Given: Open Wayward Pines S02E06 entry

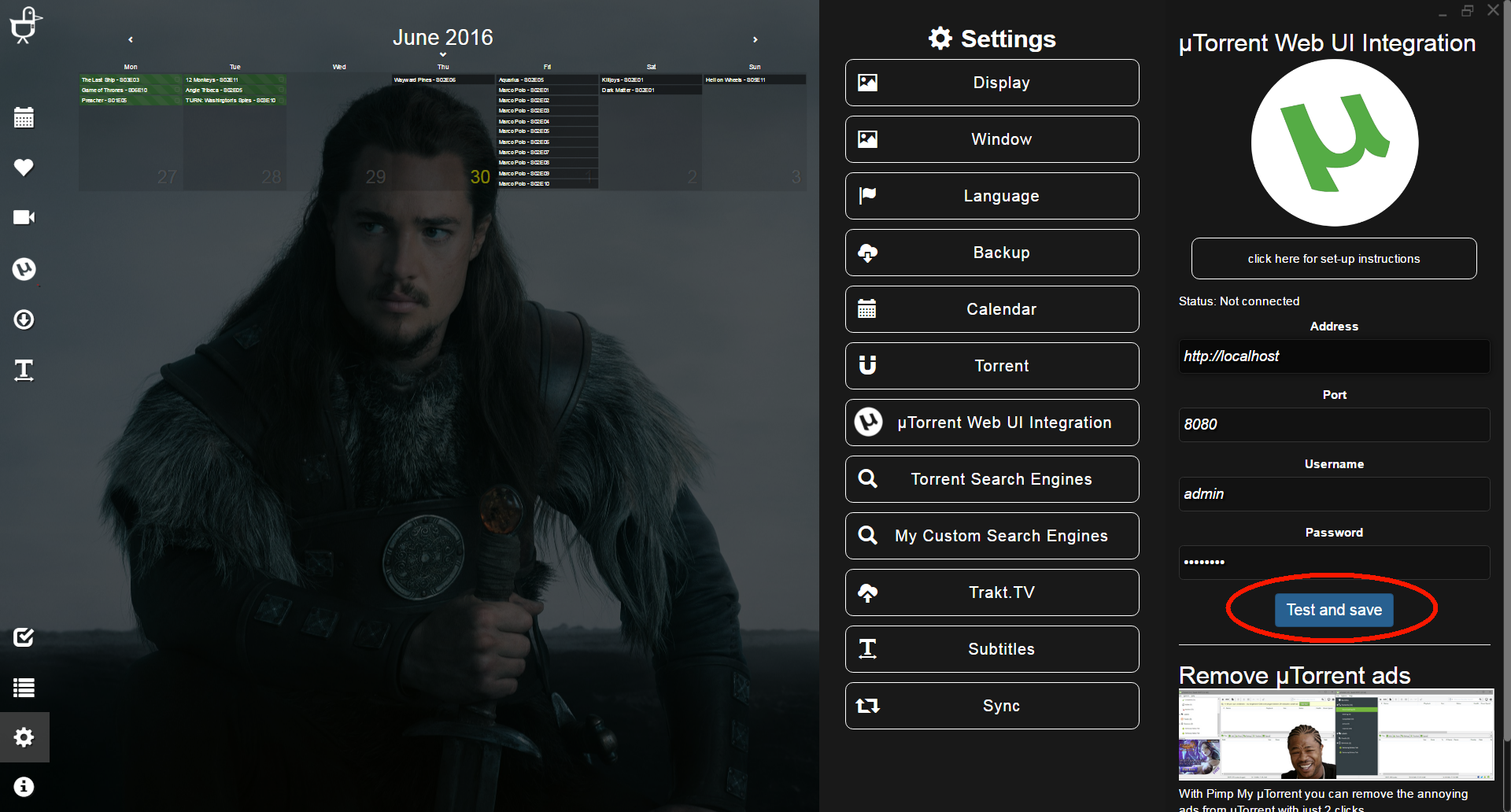Looking at the screenshot, I should coord(443,79).
